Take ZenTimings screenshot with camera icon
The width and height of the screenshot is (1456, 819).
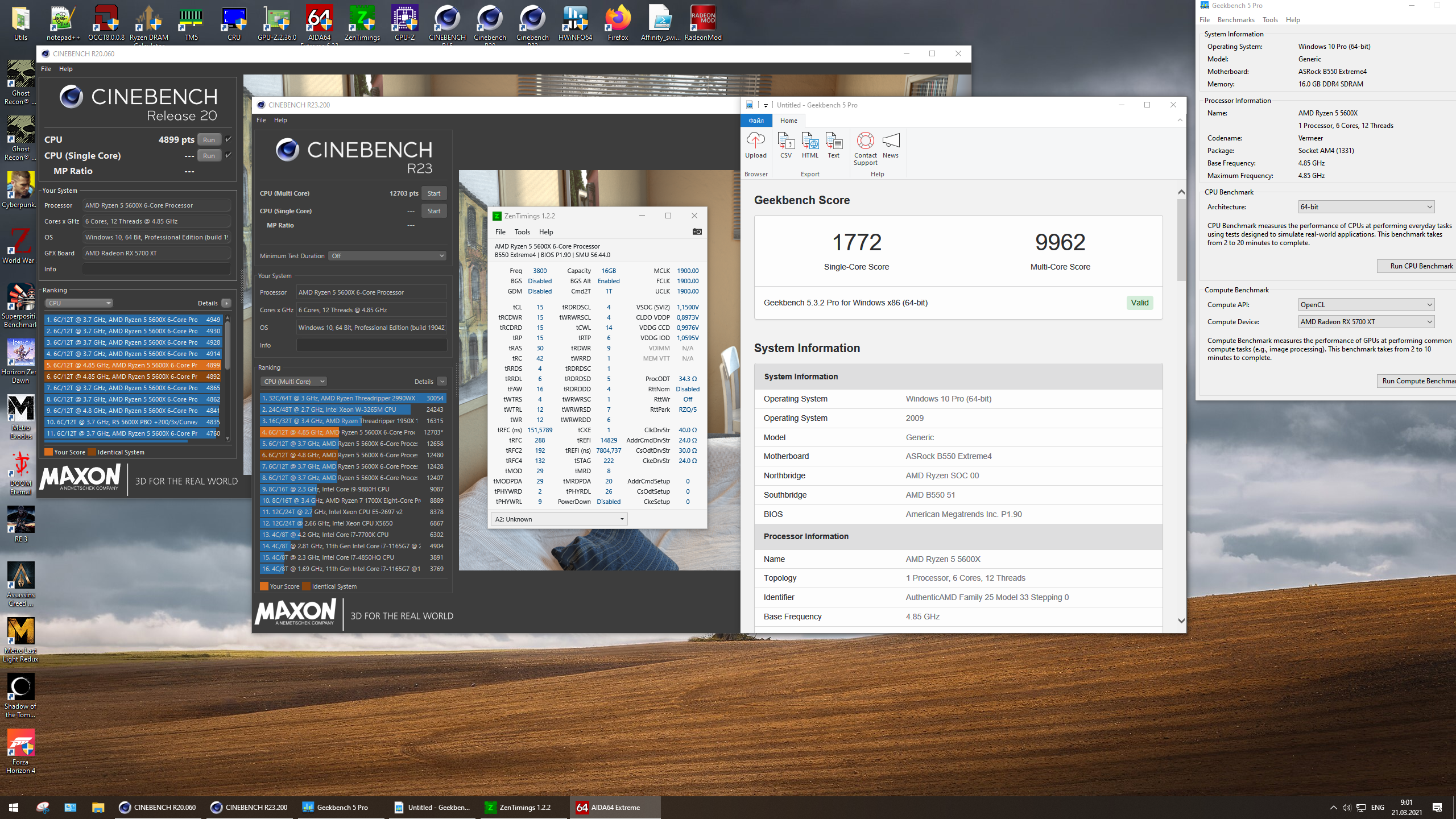697,231
